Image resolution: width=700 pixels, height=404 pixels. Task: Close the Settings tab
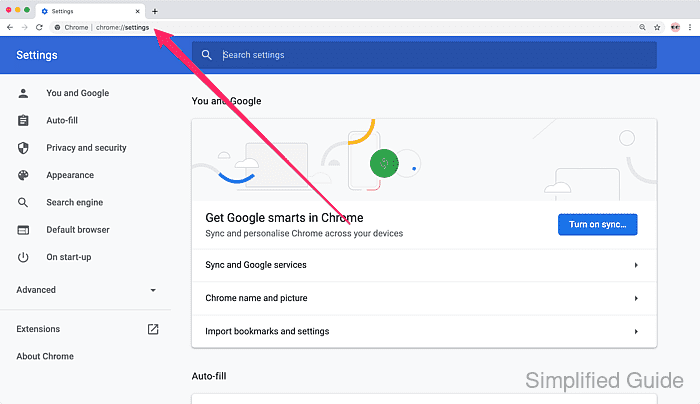[138, 11]
